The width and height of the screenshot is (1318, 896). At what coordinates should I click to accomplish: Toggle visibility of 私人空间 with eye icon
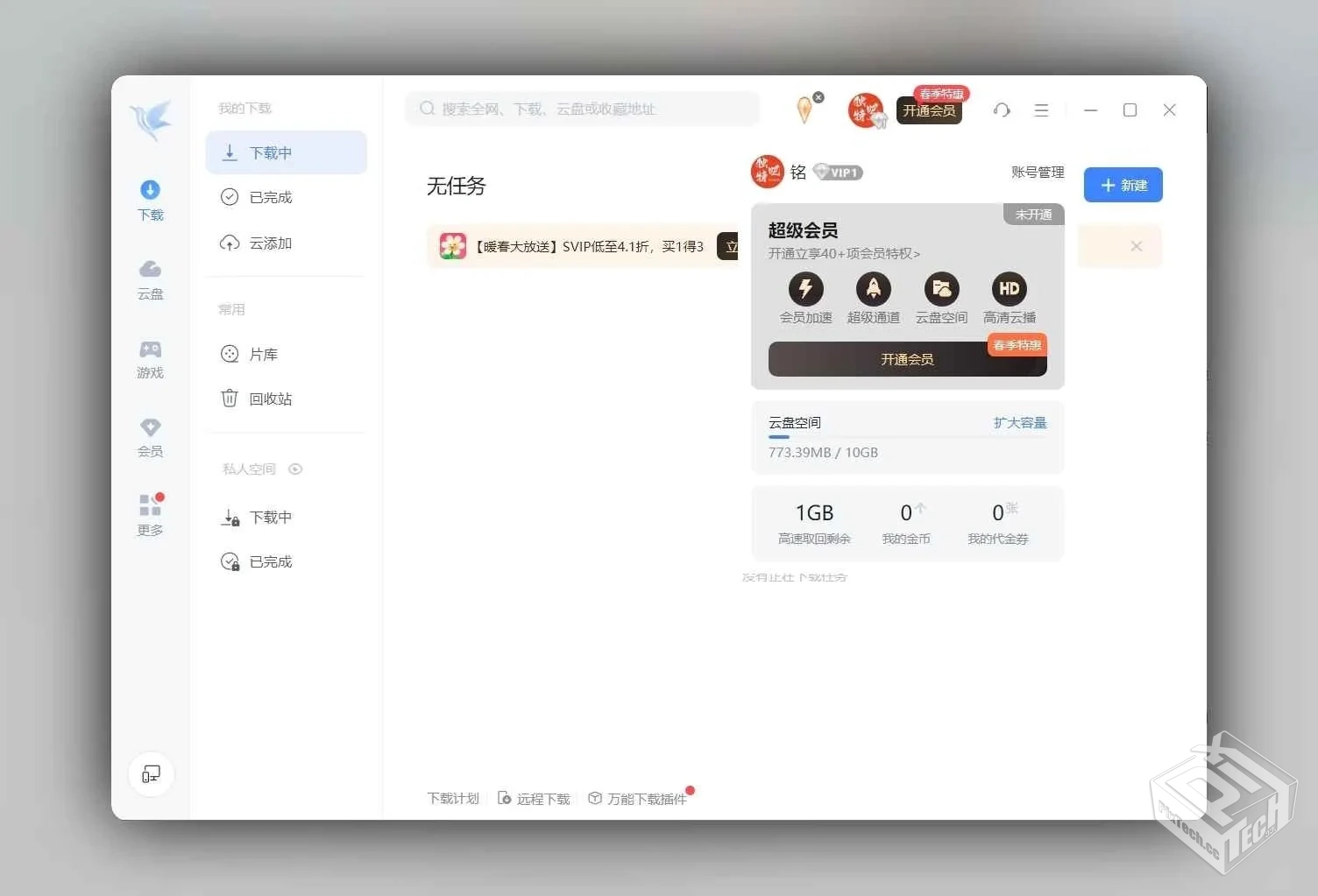tap(295, 469)
